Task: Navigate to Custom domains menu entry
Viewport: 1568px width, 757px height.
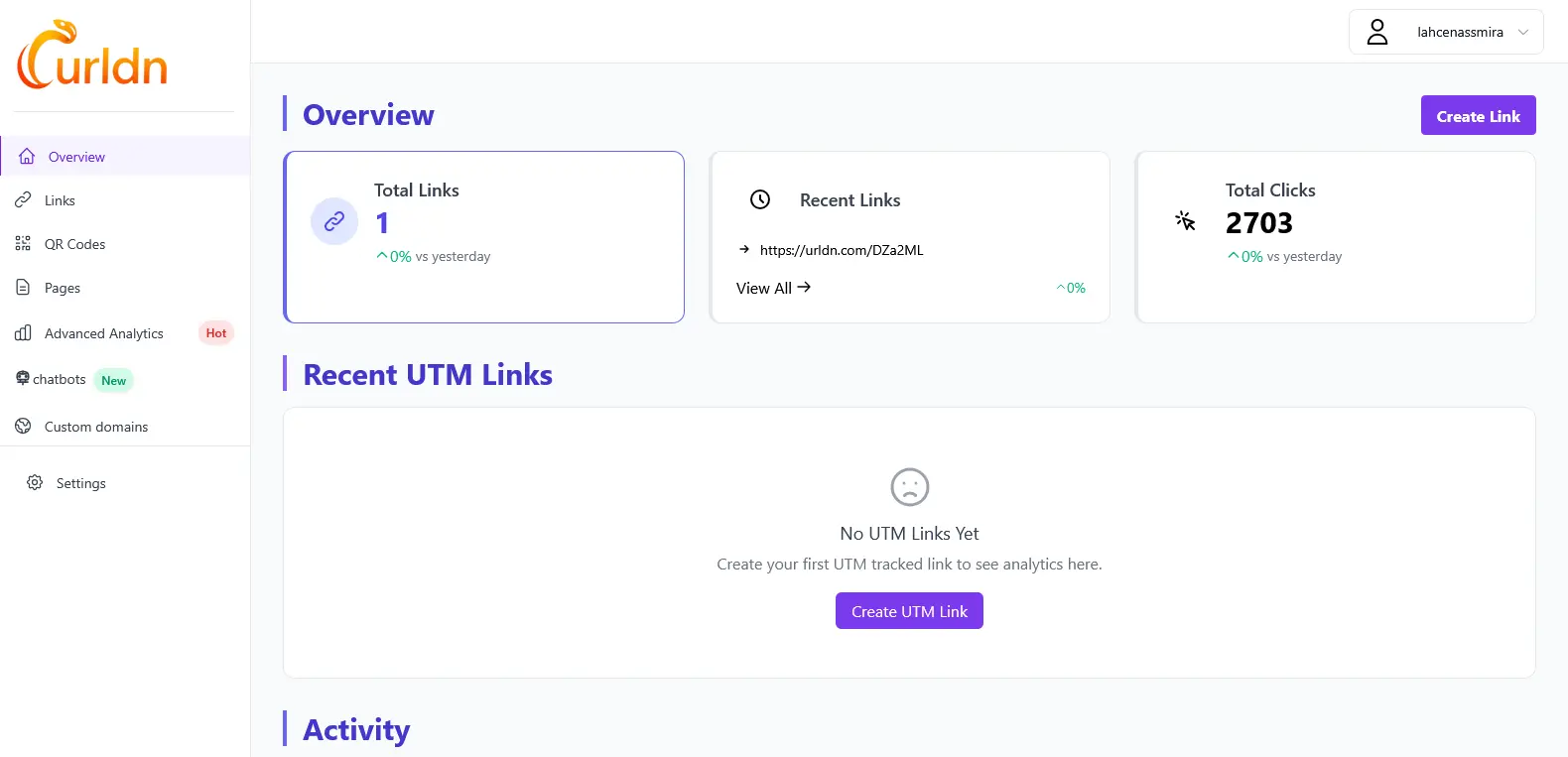Action: 96,426
